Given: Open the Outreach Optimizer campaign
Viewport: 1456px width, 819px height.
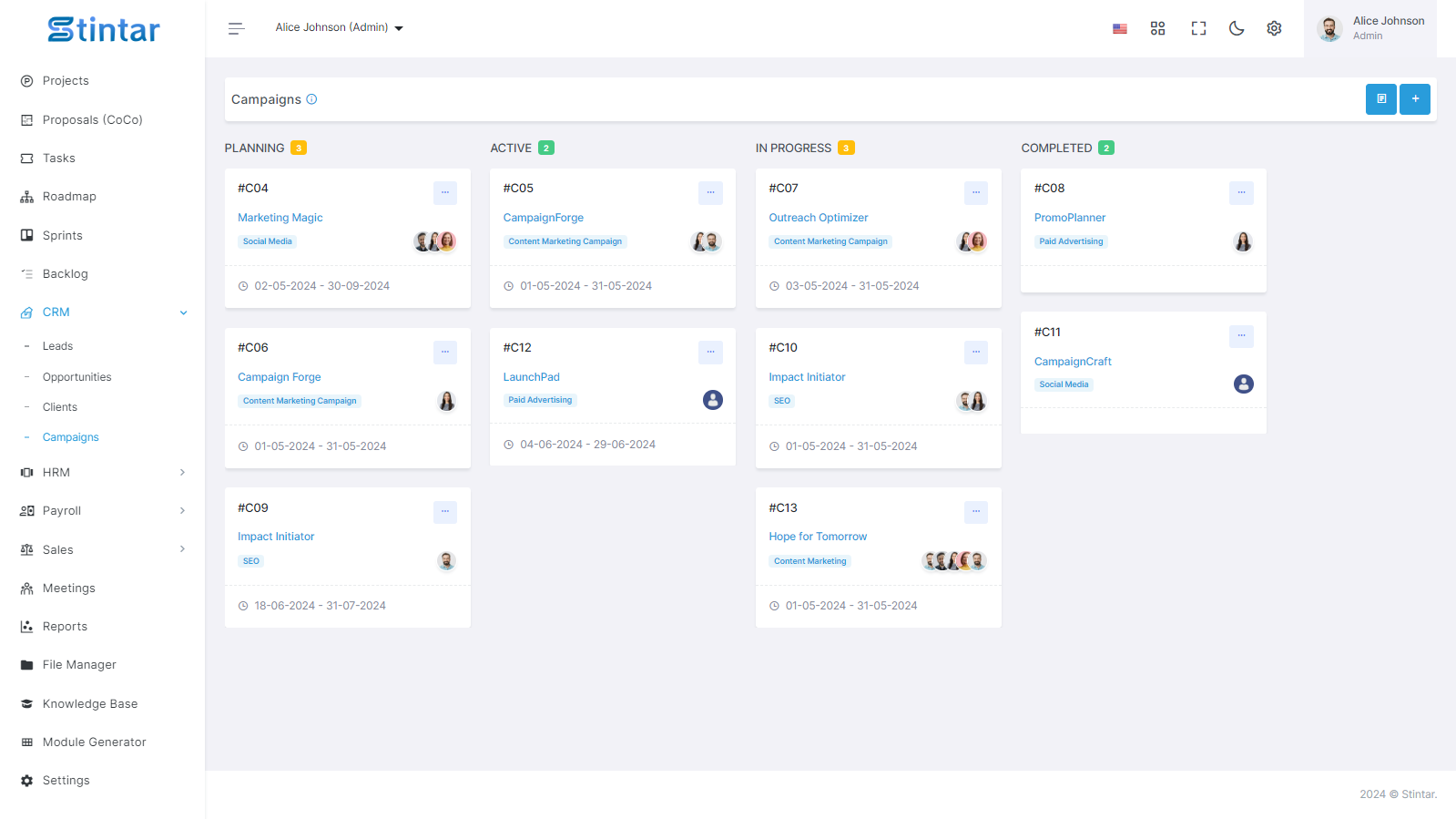Looking at the screenshot, I should click(819, 218).
